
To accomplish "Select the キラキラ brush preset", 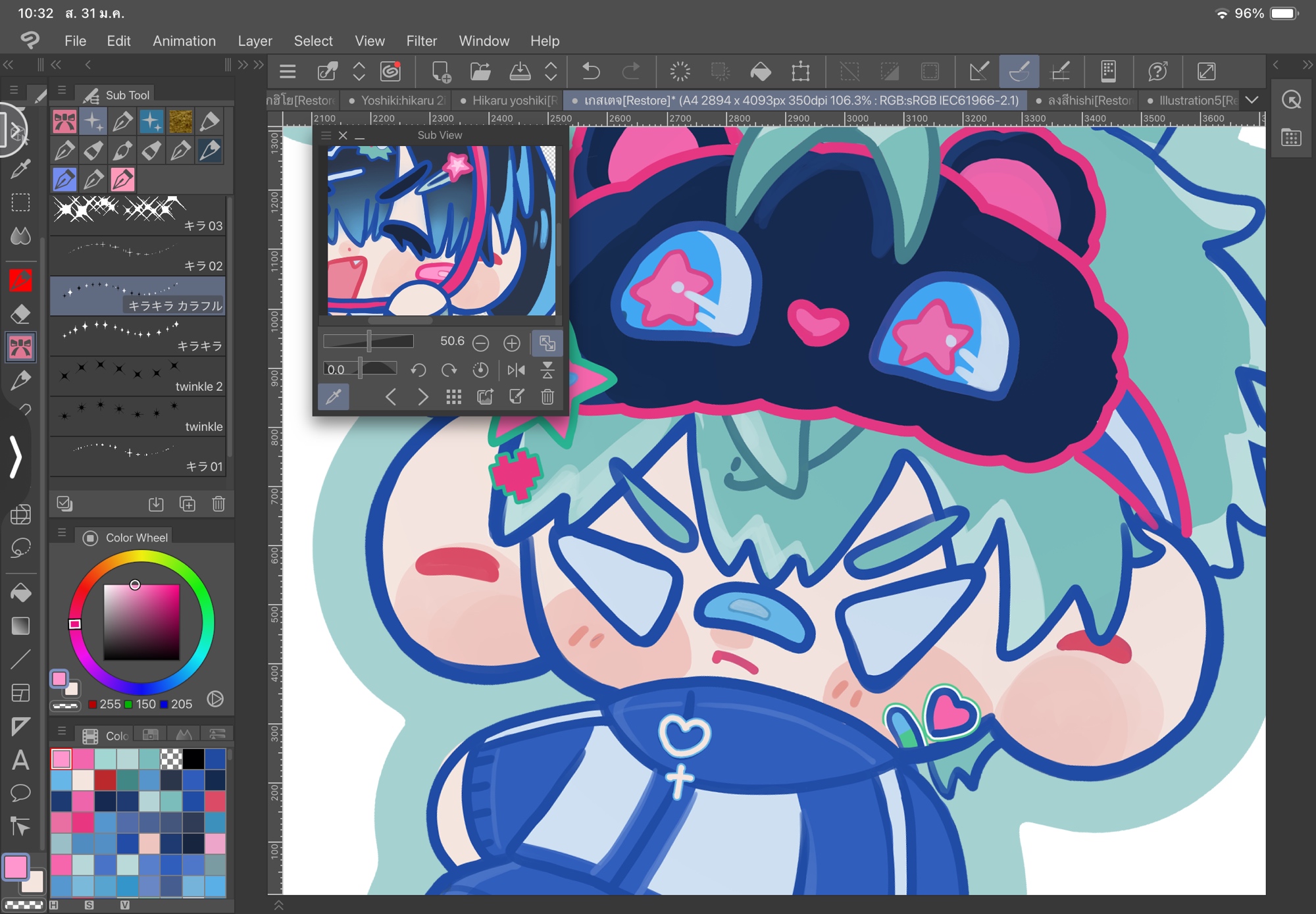I will 138,337.
